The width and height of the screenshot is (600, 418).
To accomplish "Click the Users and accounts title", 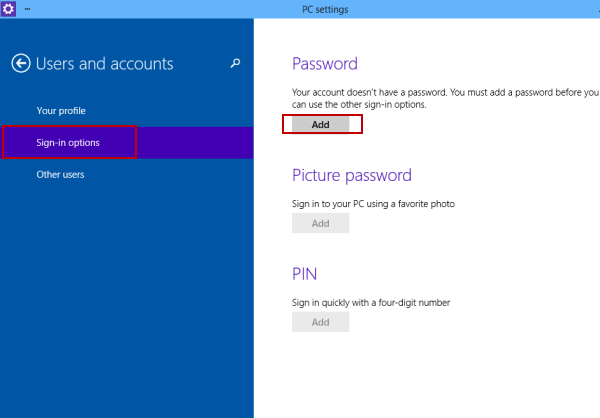I will pos(104,64).
